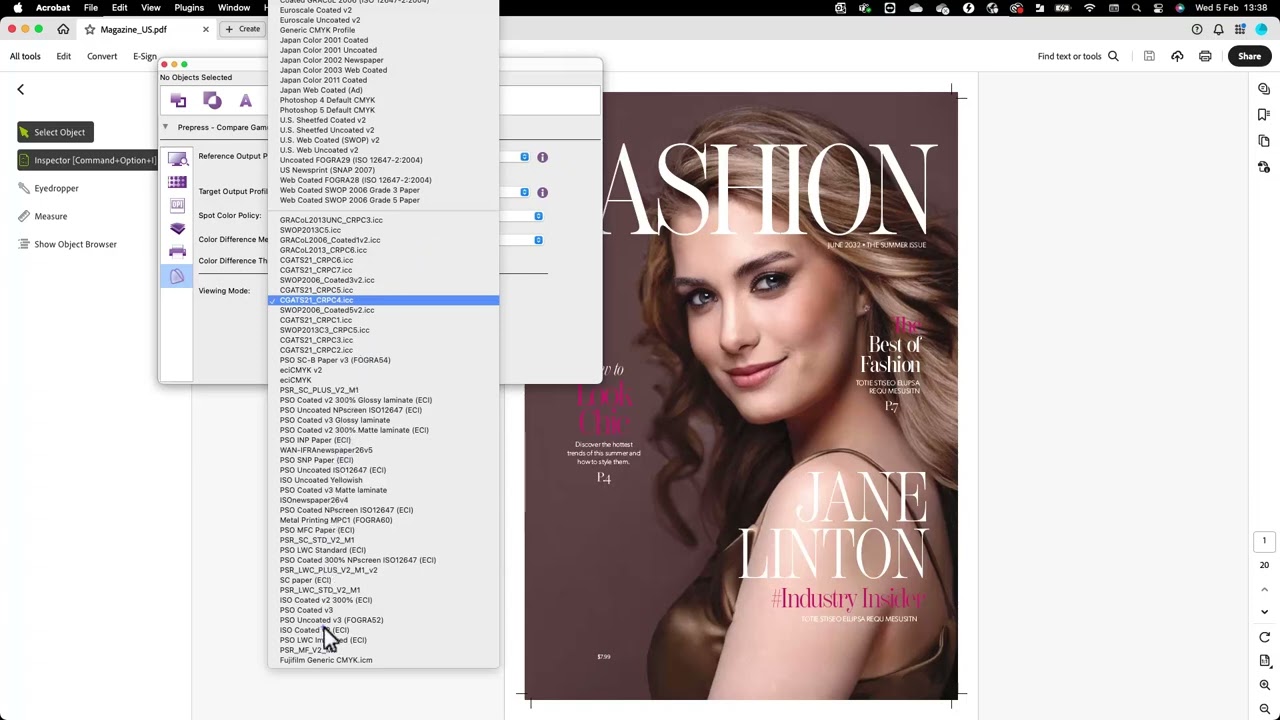Click the circle-square shapes mode icon

pos(212,101)
